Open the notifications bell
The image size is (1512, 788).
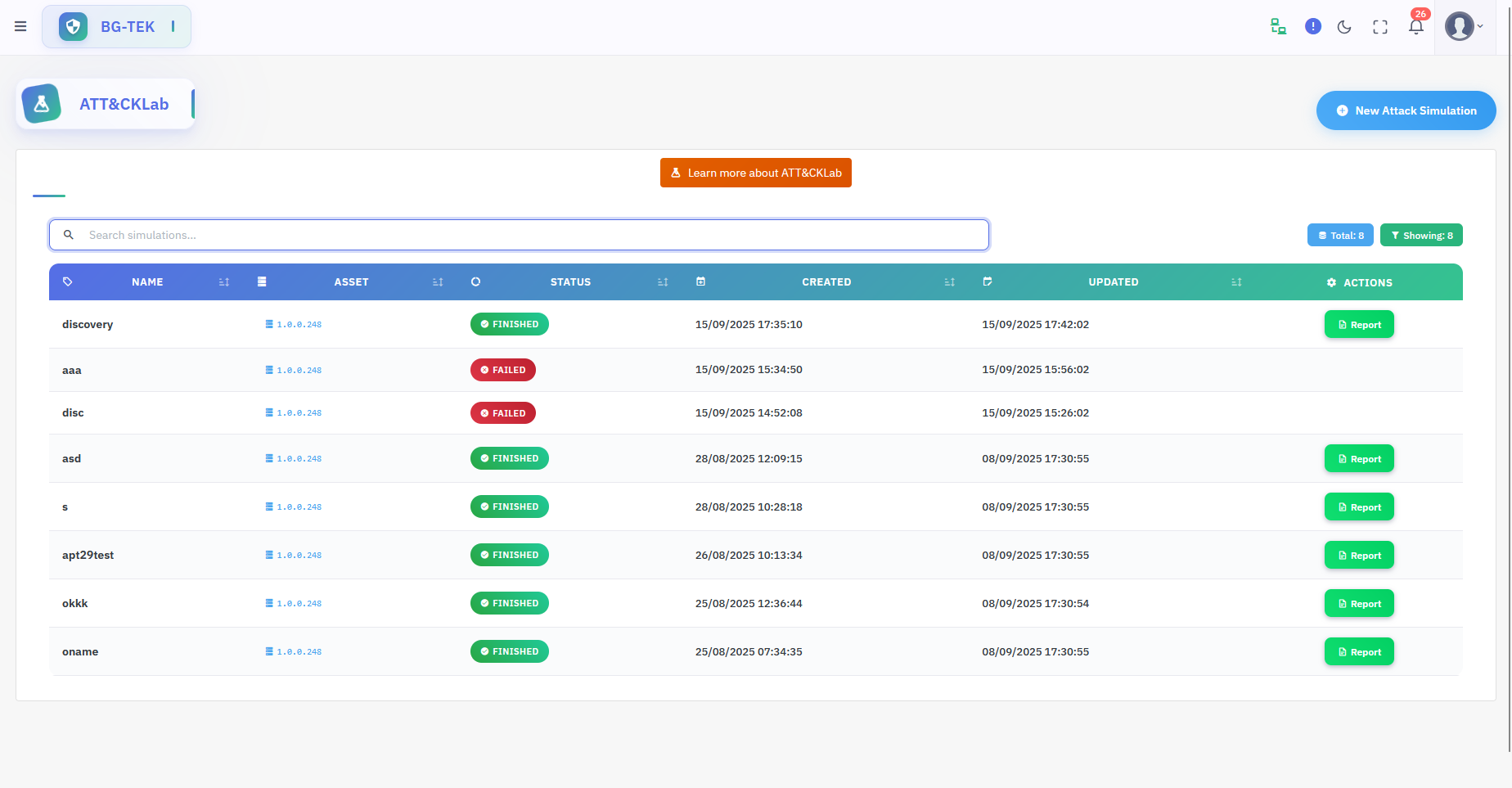click(x=1416, y=27)
